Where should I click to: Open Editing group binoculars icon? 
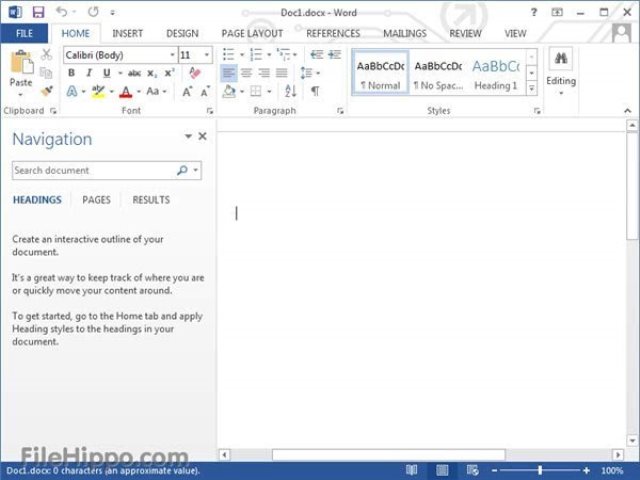[561, 58]
